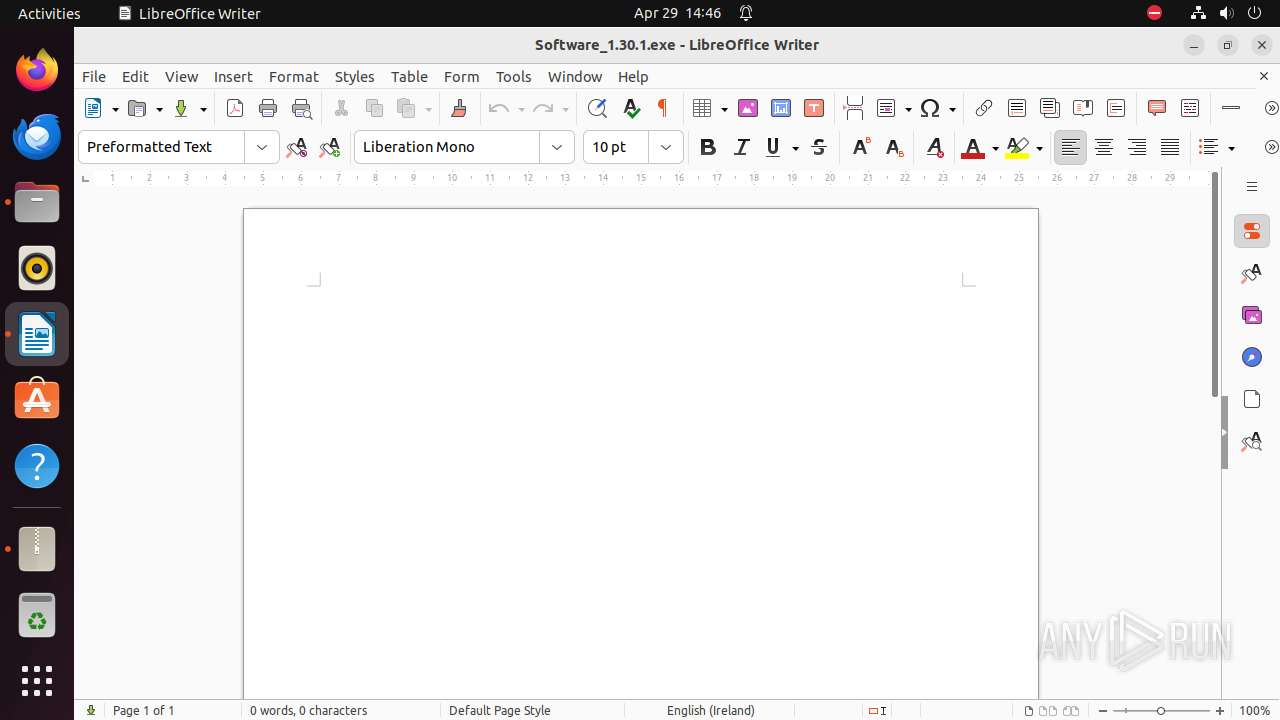Open the font color dropdown arrow

point(995,148)
